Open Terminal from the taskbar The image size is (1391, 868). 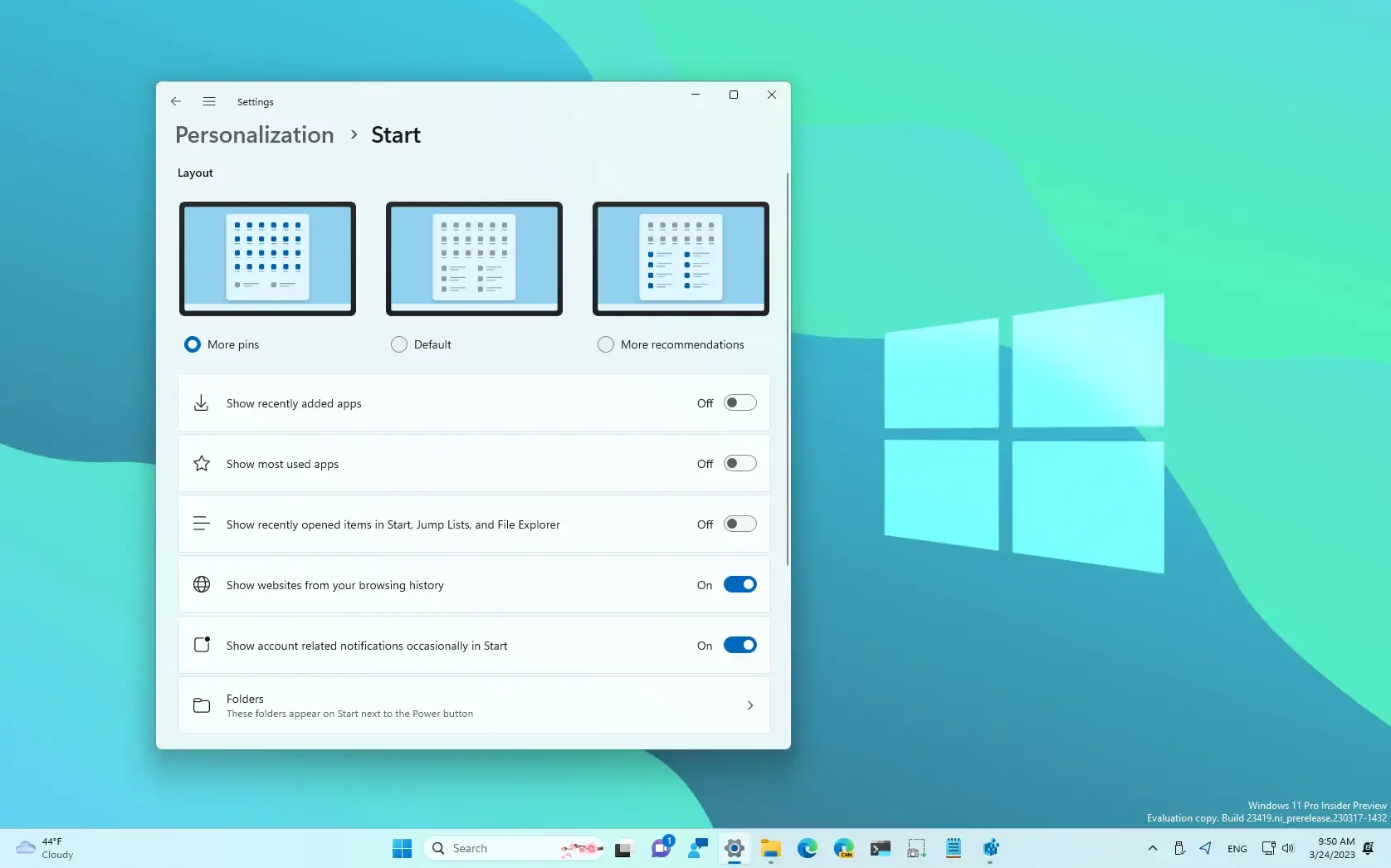[x=881, y=848]
